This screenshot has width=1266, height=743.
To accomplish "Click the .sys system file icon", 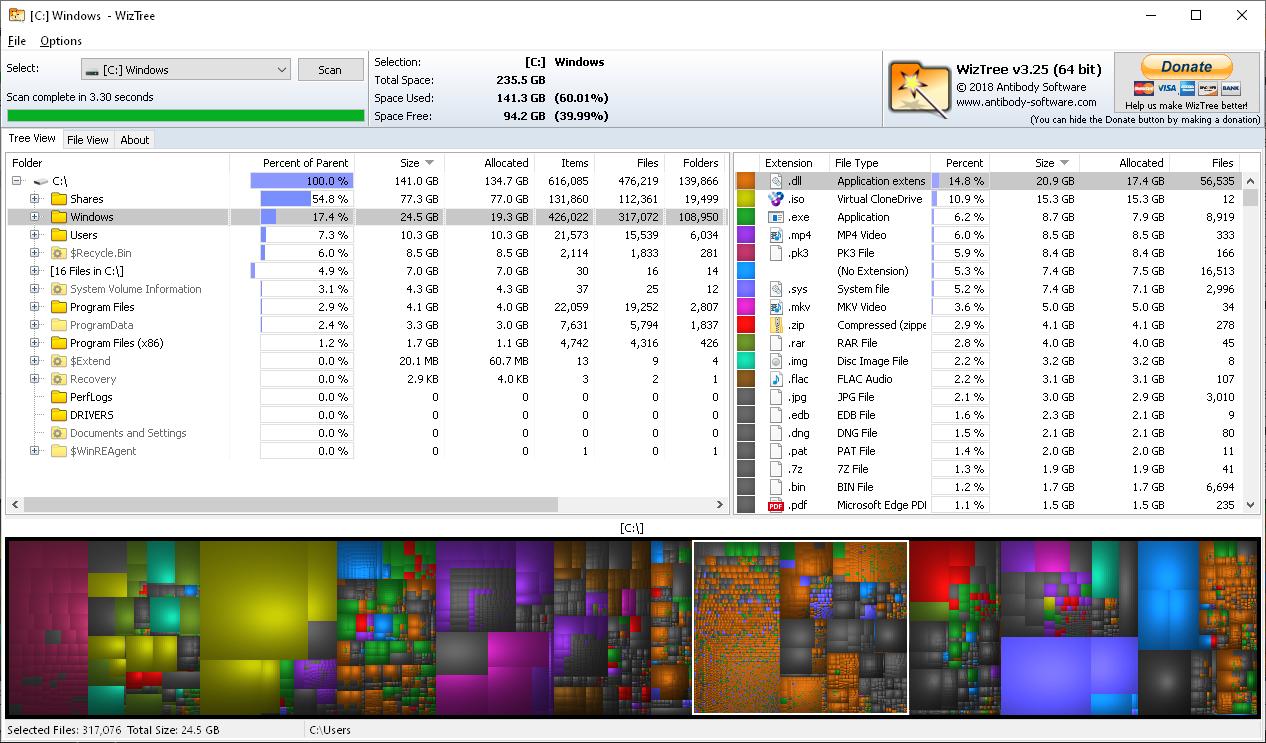I will coord(775,289).
